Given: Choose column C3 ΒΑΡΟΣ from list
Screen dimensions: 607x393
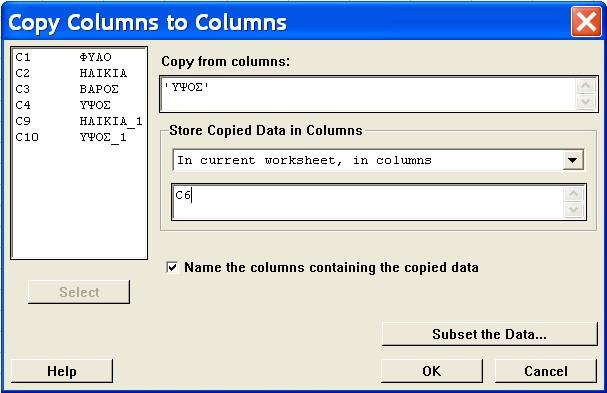Looking at the screenshot, I should pyautogui.click(x=79, y=89).
